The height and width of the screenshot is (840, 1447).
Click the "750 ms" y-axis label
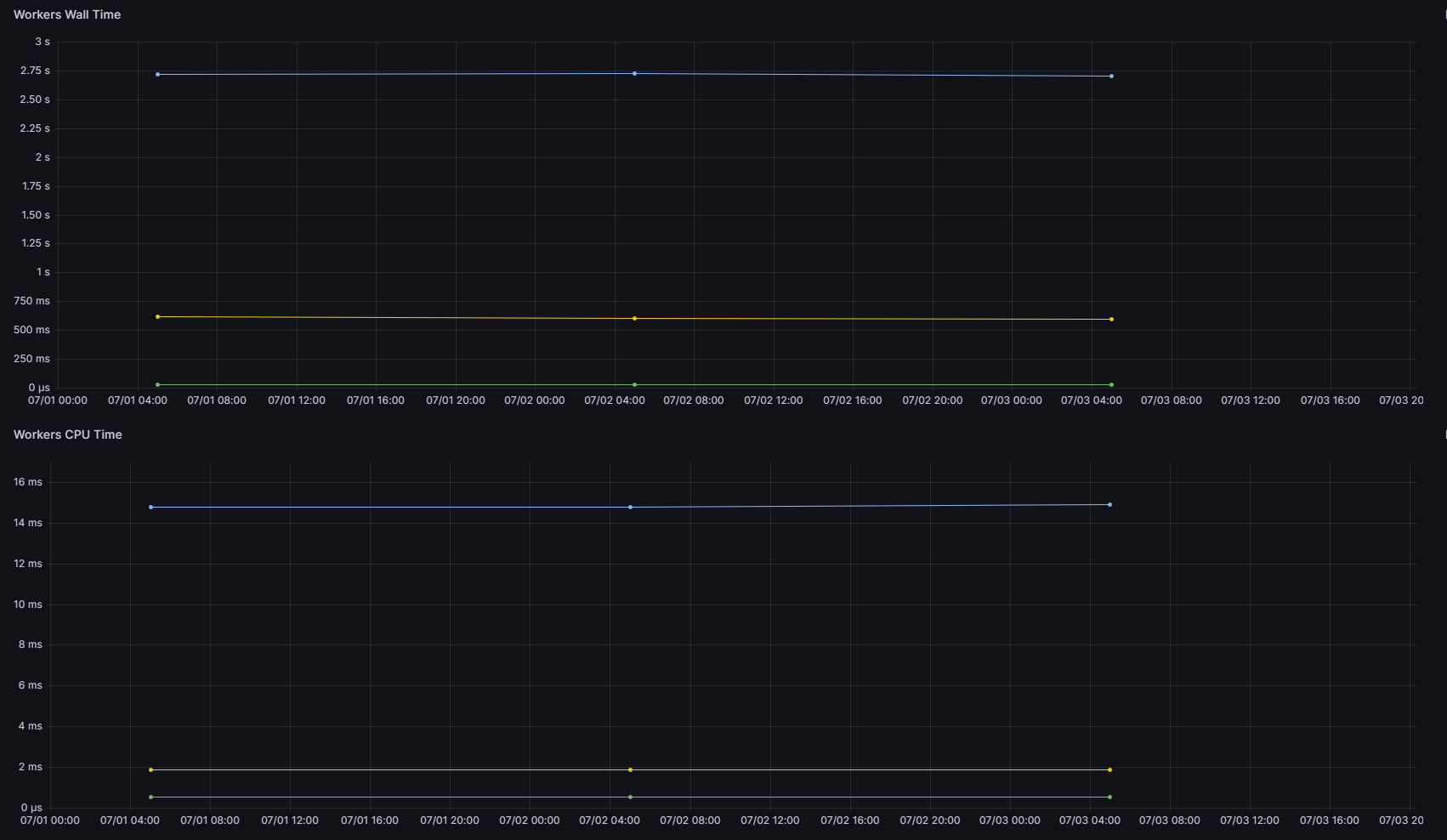pos(31,301)
